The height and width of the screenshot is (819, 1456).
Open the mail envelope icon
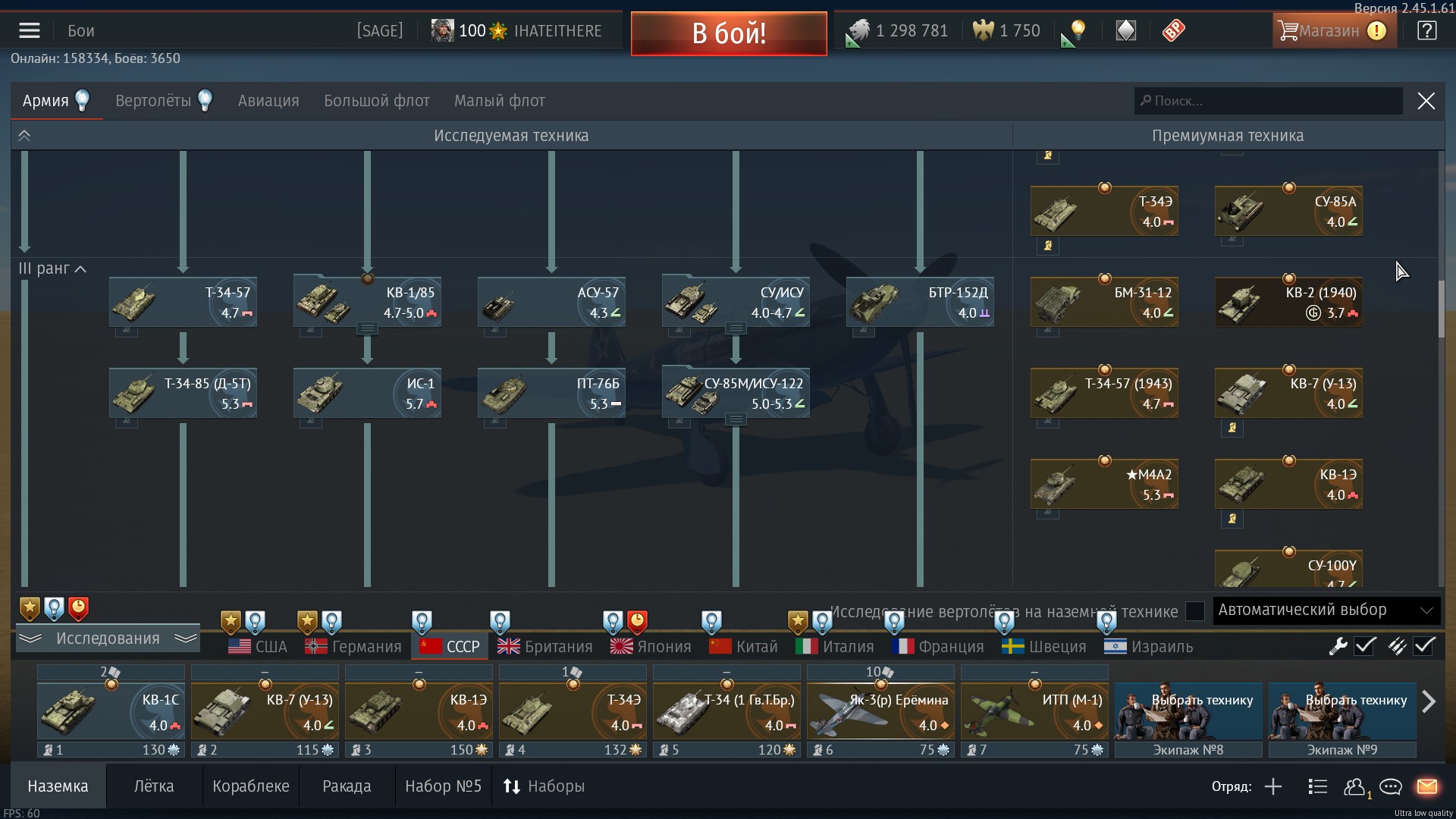(1427, 786)
